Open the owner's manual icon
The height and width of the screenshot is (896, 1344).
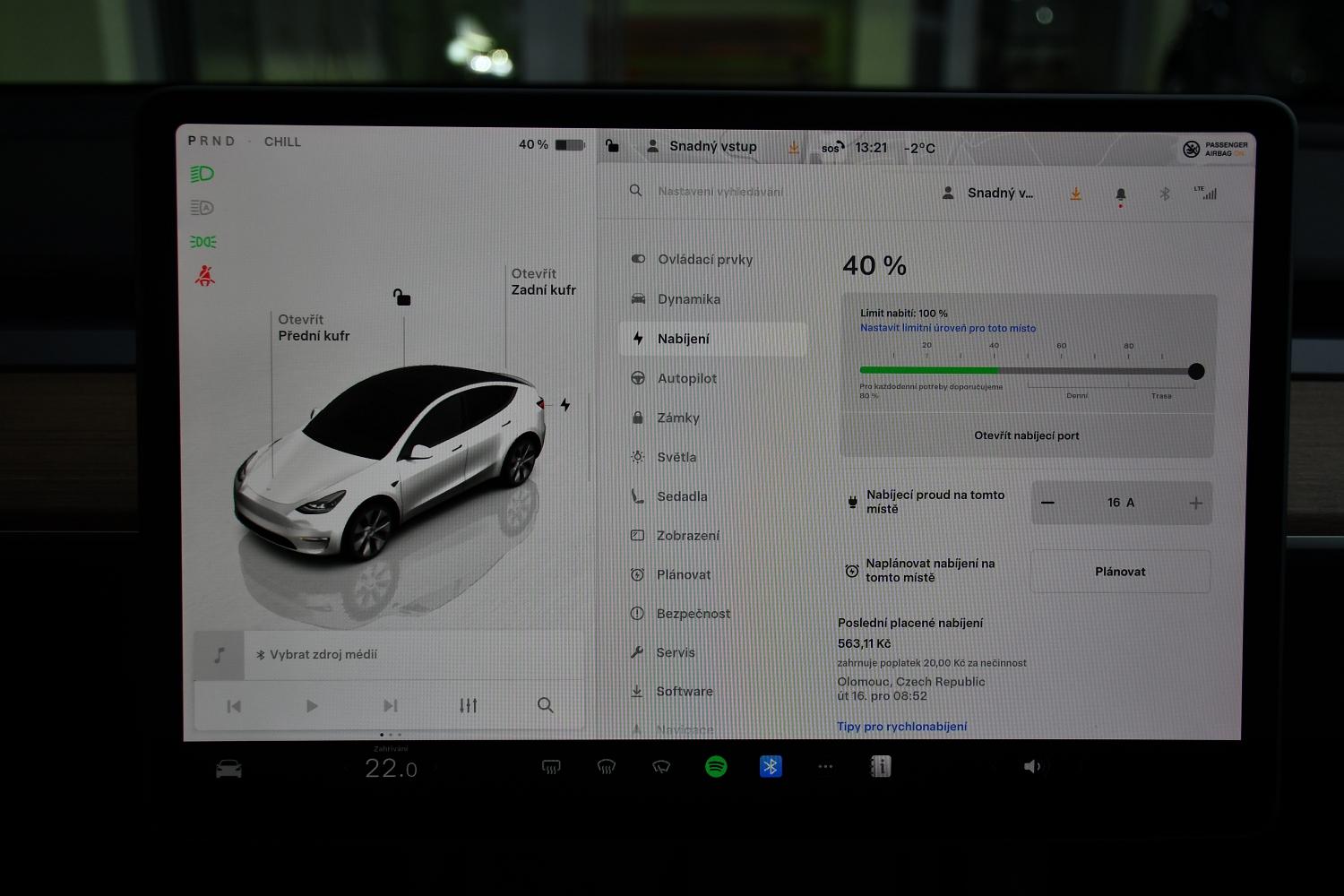[881, 766]
